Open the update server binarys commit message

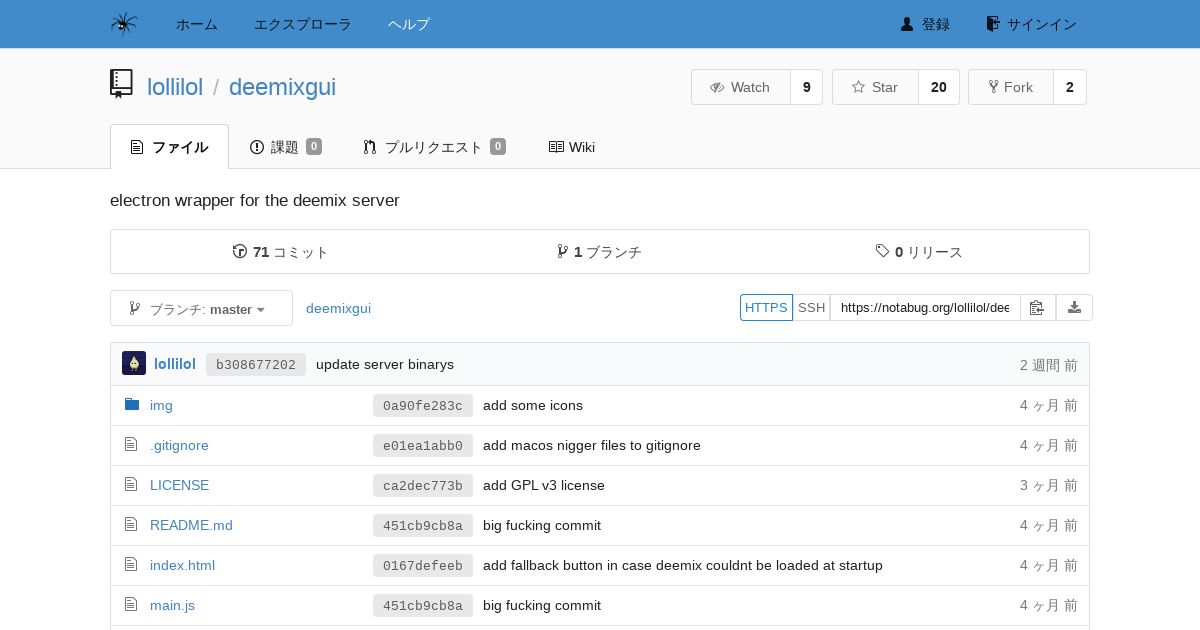(x=385, y=364)
